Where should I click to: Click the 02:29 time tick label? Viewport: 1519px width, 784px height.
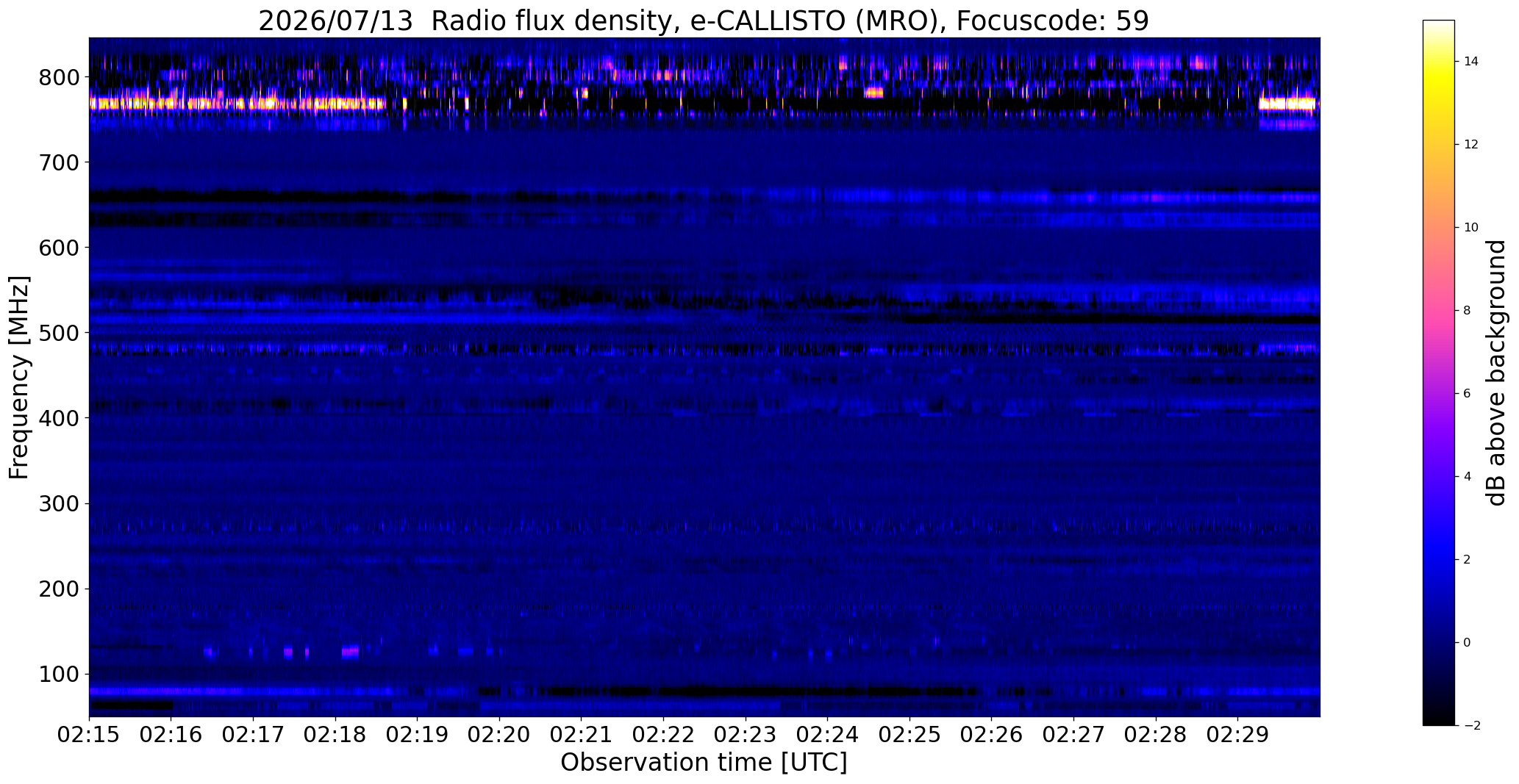coord(1237,735)
